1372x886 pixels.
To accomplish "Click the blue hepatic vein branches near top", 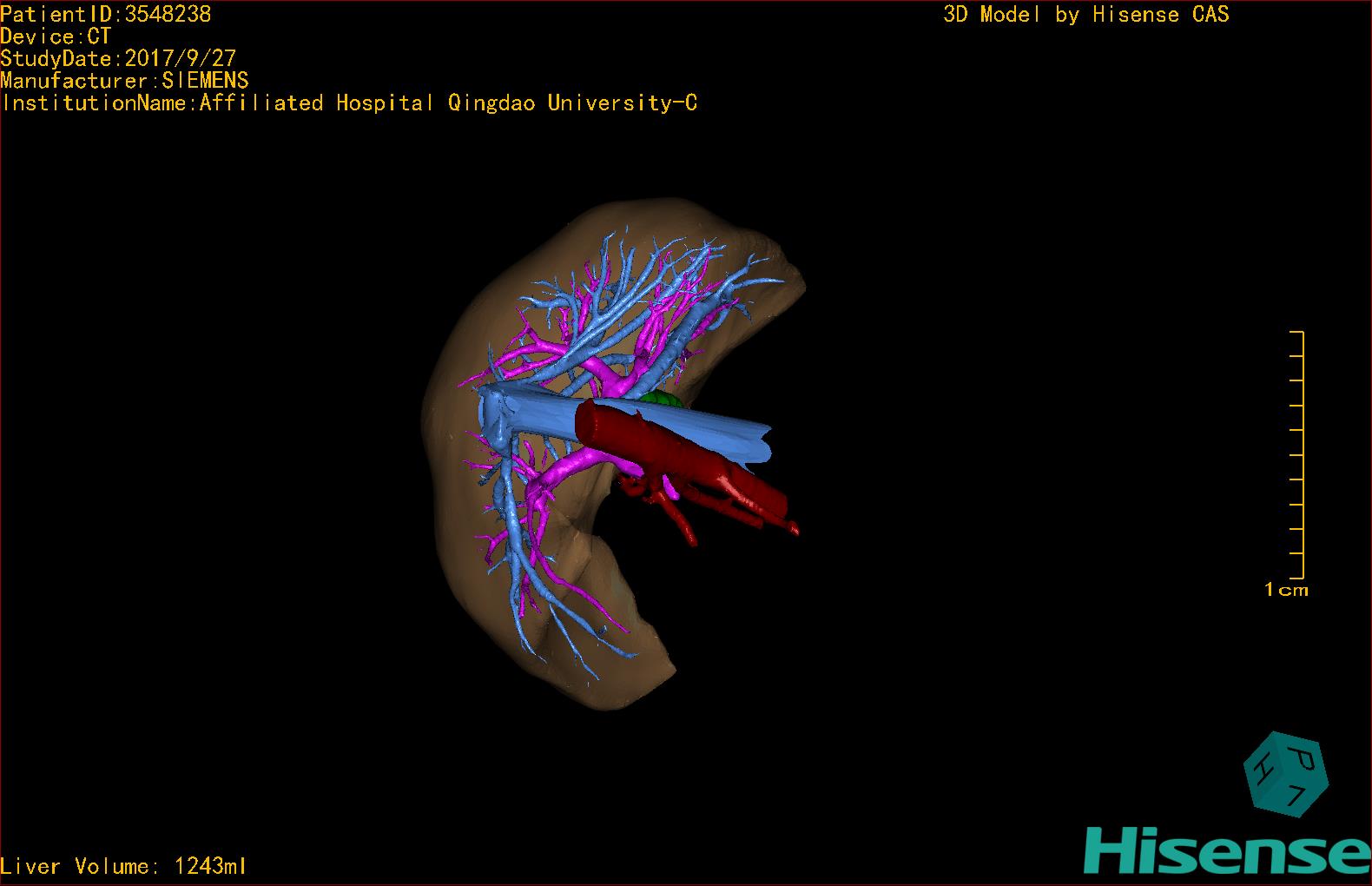I will tap(627, 278).
